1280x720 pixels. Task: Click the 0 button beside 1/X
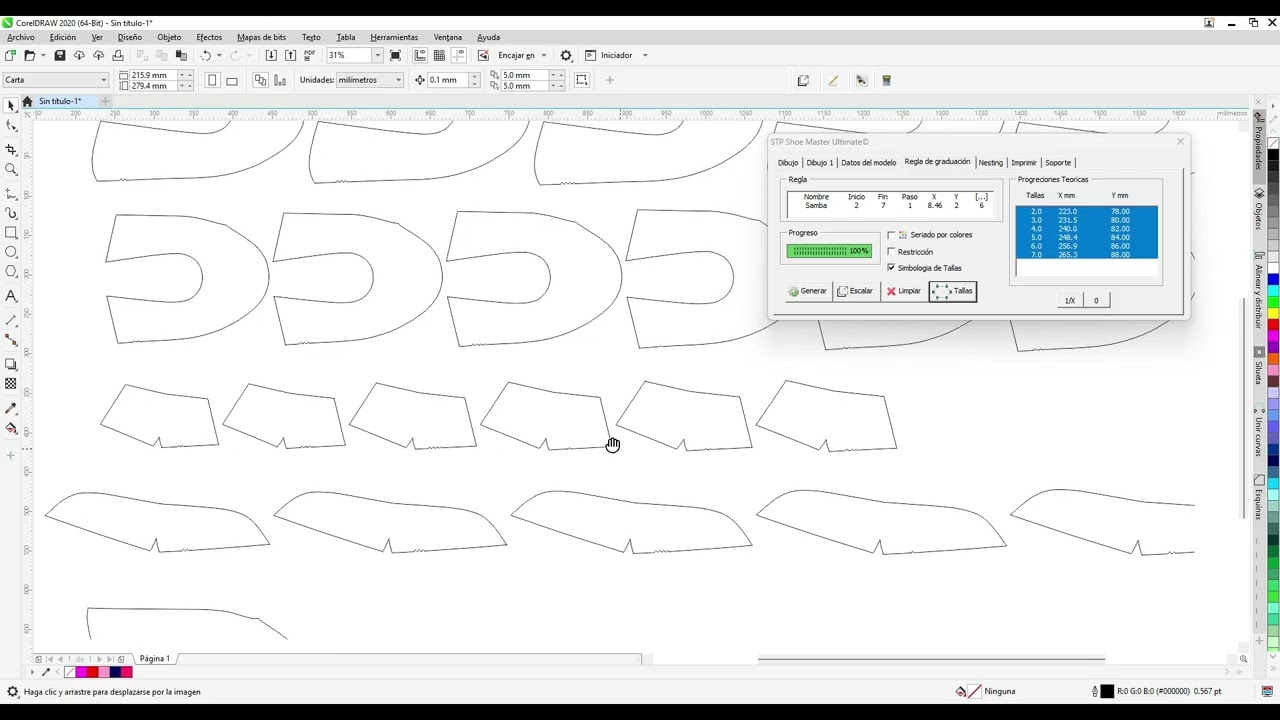(x=1096, y=300)
